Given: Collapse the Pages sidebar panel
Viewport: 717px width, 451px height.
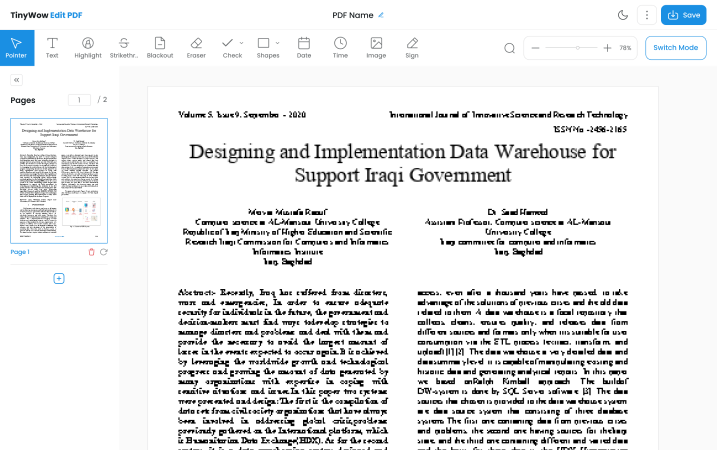Looking at the screenshot, I should (x=17, y=81).
